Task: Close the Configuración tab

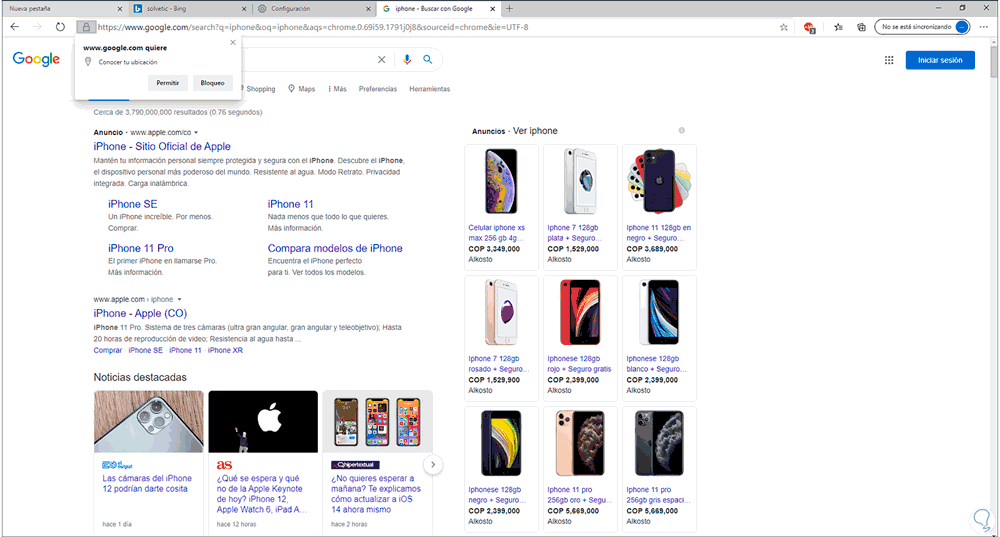Action: pos(368,9)
